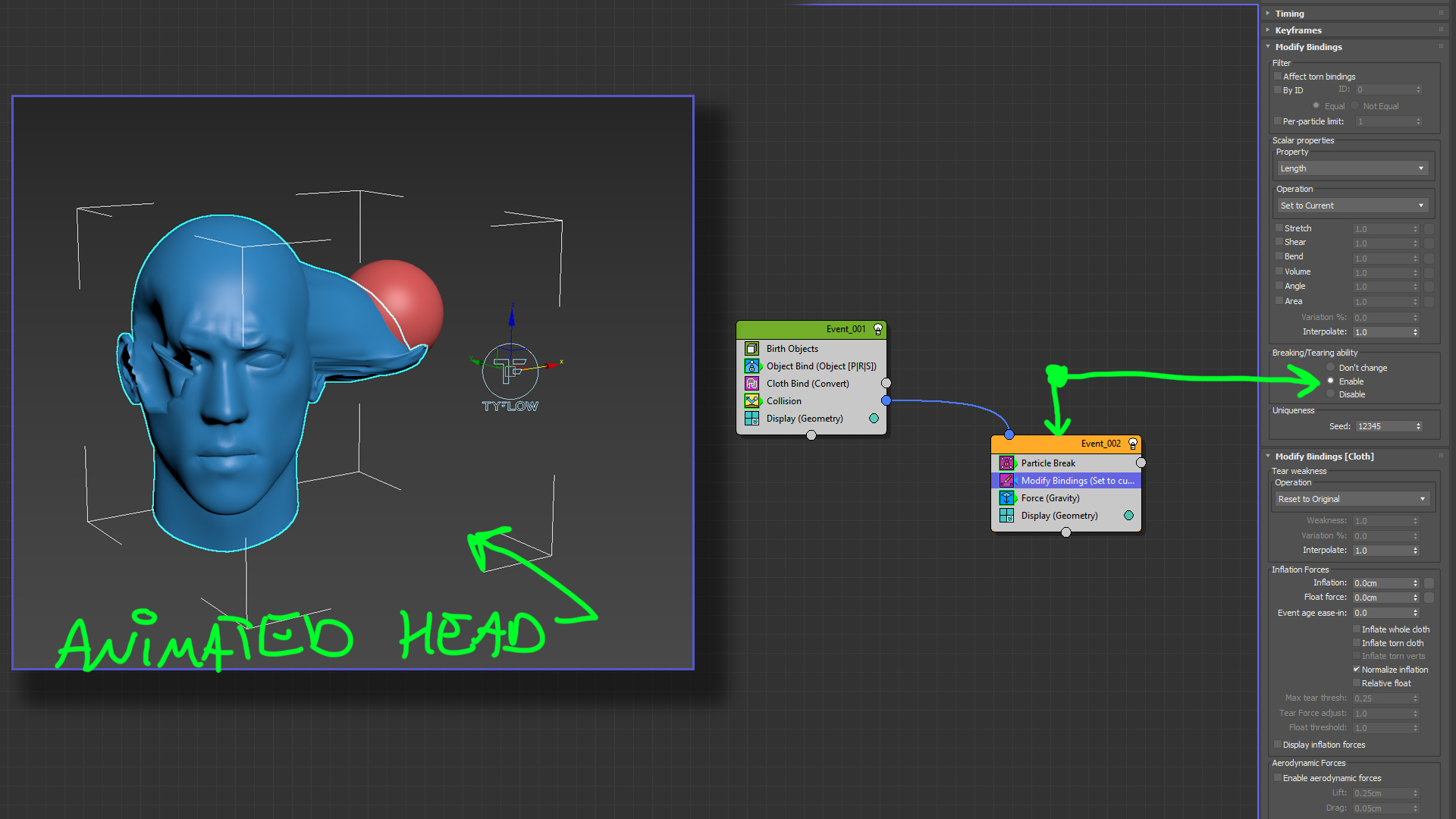Click Event_001 Display teal color dot
Screen dimensions: 1456x819
[874, 419]
